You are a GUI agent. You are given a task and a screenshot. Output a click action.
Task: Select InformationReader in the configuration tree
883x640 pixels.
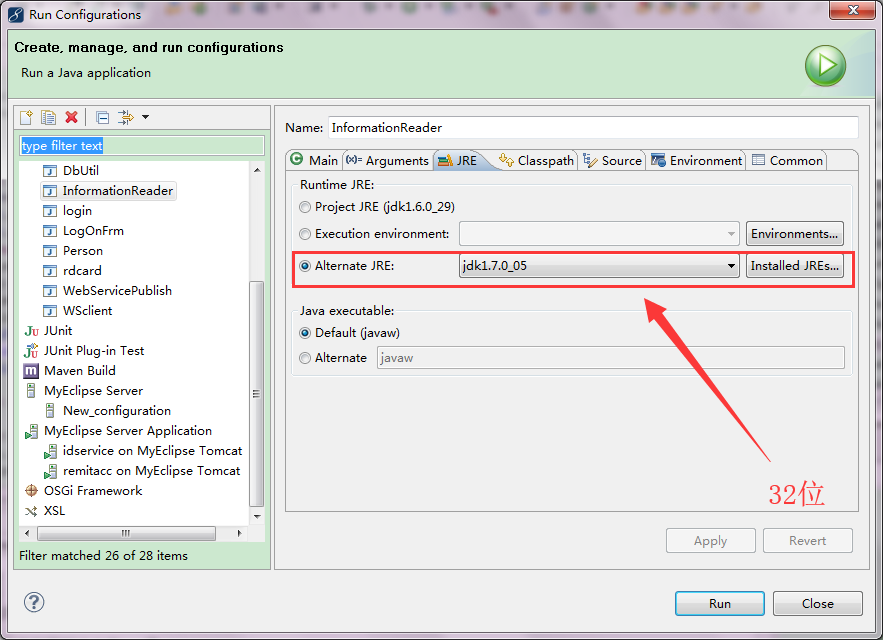tap(108, 191)
